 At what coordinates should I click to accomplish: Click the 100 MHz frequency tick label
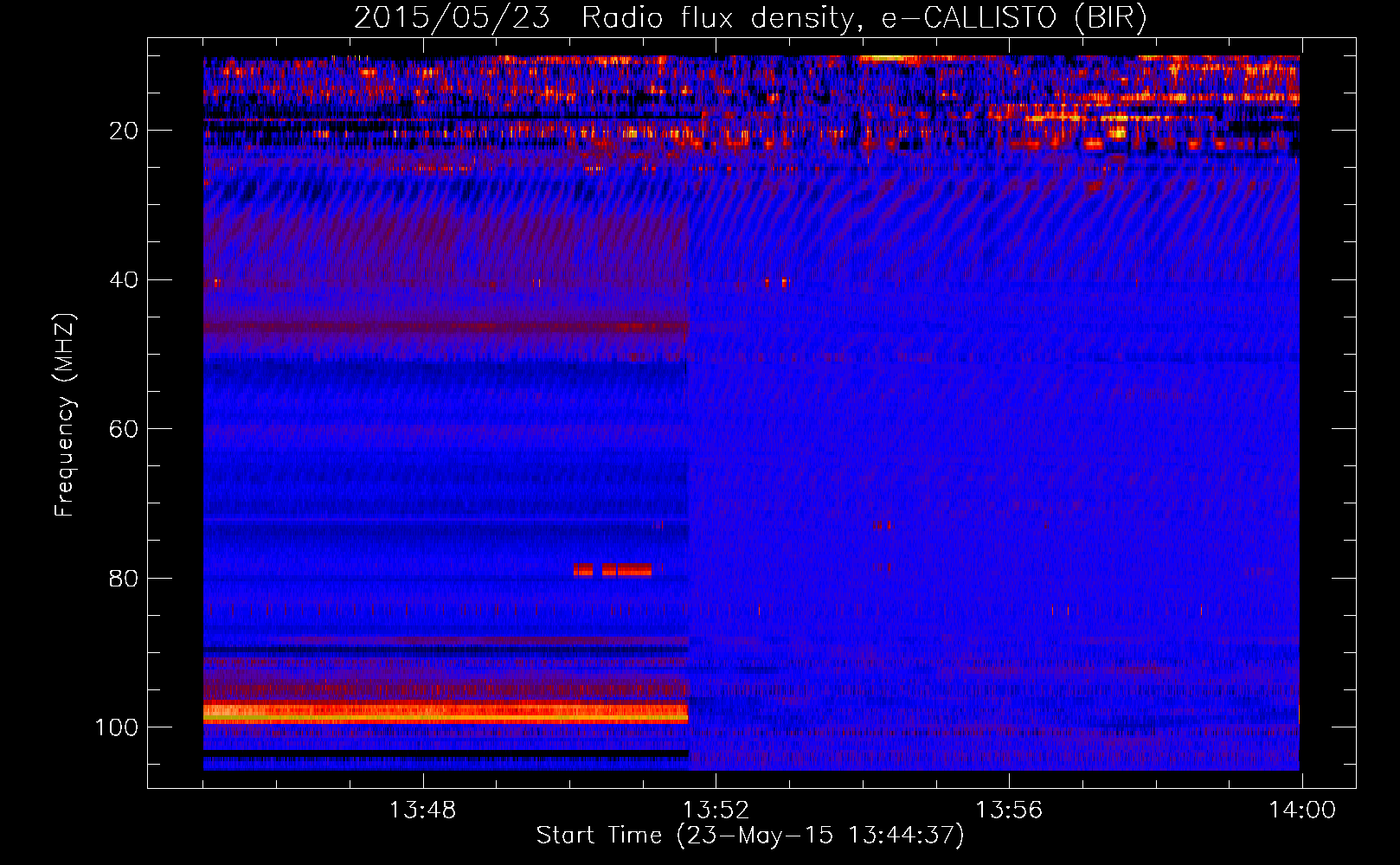point(117,727)
